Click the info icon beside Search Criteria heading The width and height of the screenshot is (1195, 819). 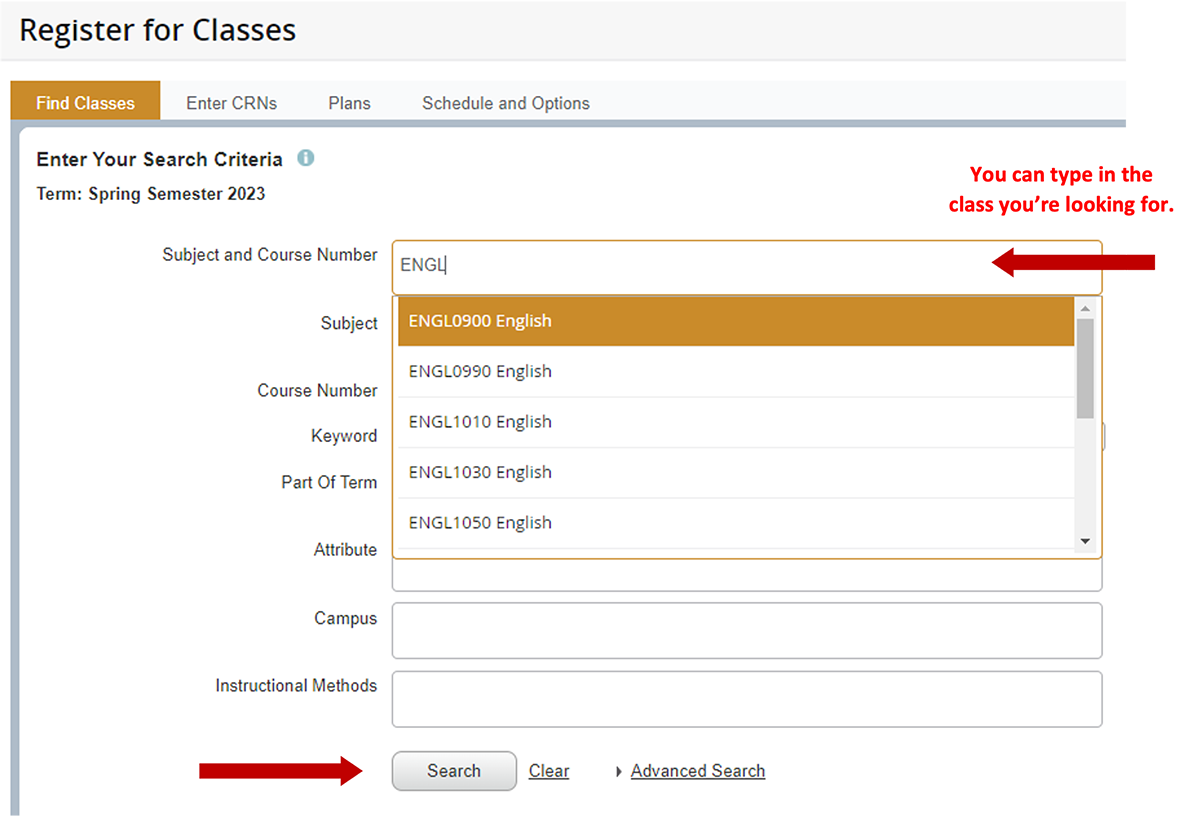306,158
